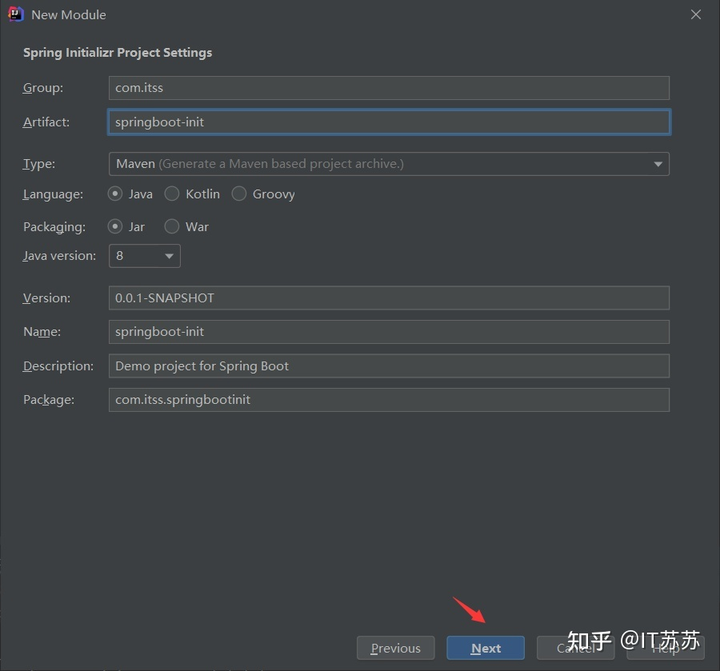Focus the Artifact text field
The image size is (720, 671).
[x=389, y=122]
